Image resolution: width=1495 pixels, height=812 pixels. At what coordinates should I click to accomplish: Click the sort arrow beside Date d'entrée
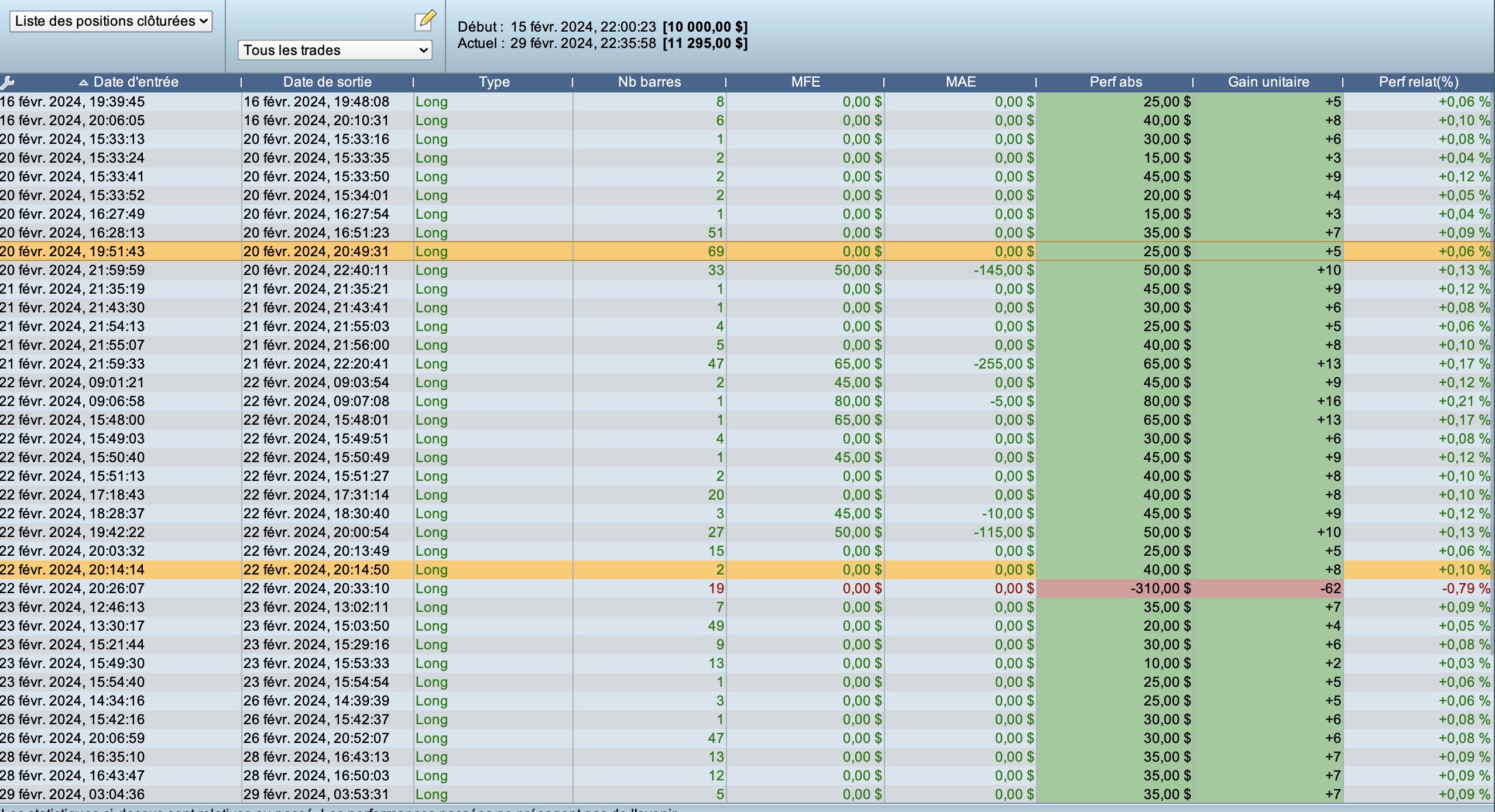(84, 82)
